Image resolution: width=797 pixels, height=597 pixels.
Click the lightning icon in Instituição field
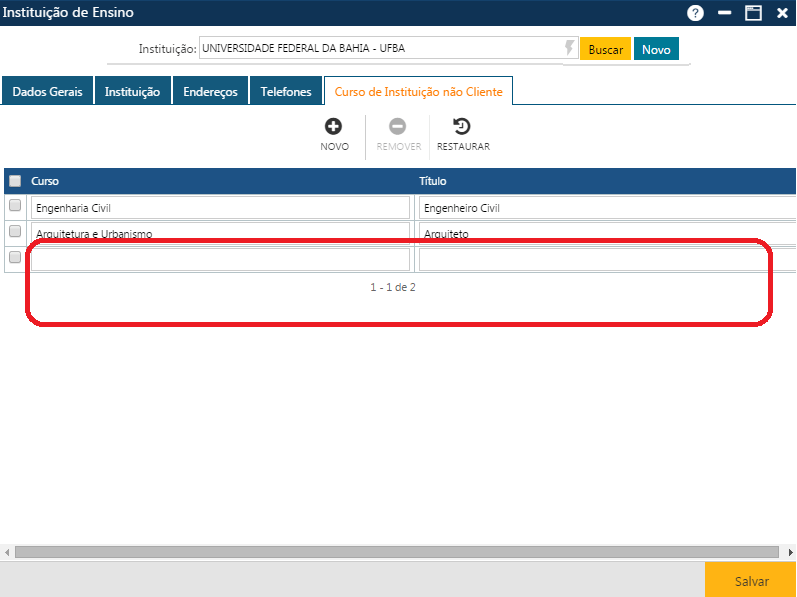(x=570, y=49)
